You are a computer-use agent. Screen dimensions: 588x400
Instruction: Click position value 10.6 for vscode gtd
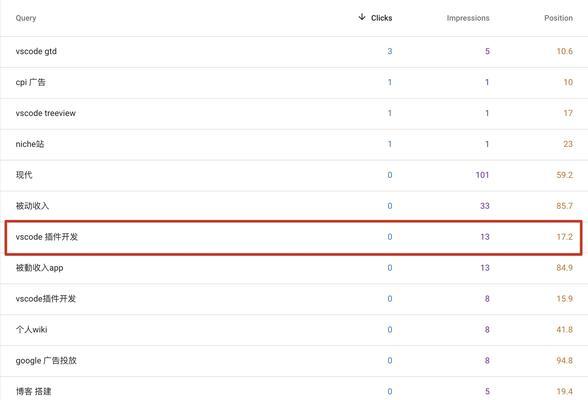click(564, 51)
